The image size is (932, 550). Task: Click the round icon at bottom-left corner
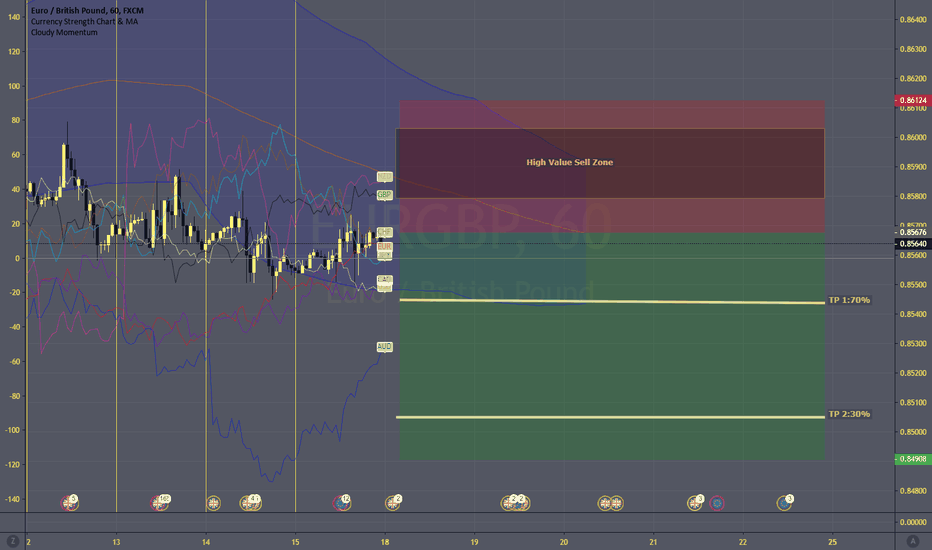point(11,540)
